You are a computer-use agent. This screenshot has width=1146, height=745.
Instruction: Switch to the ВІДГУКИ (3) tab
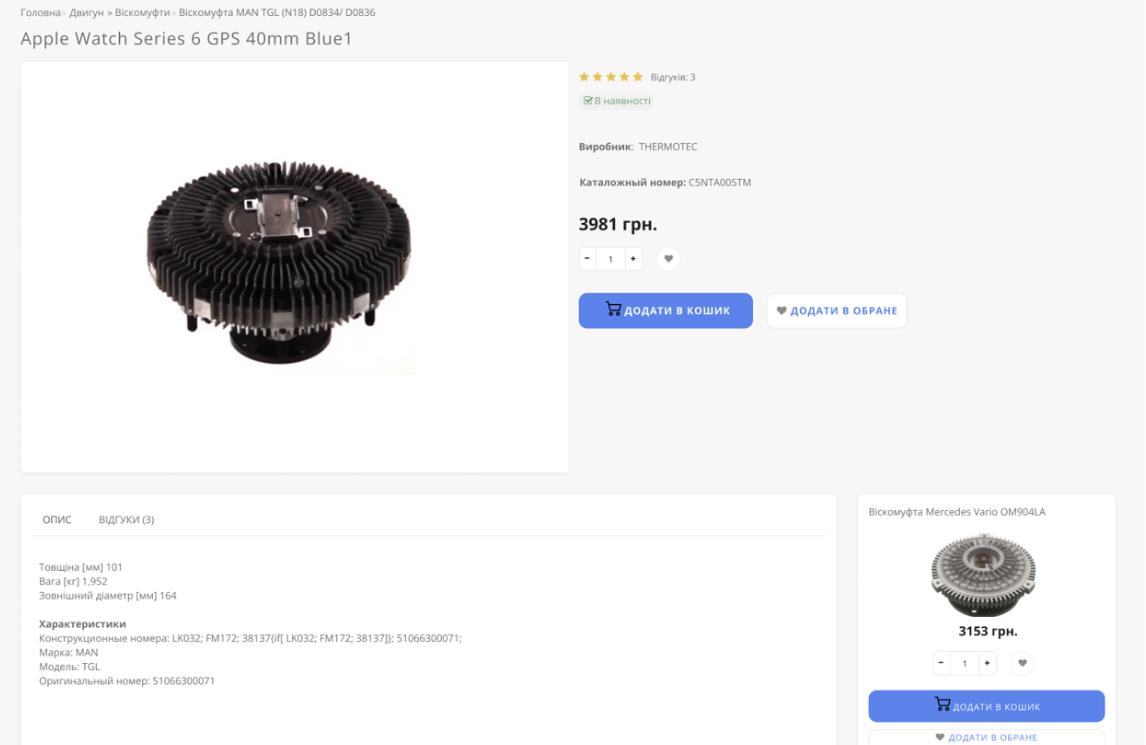[126, 520]
